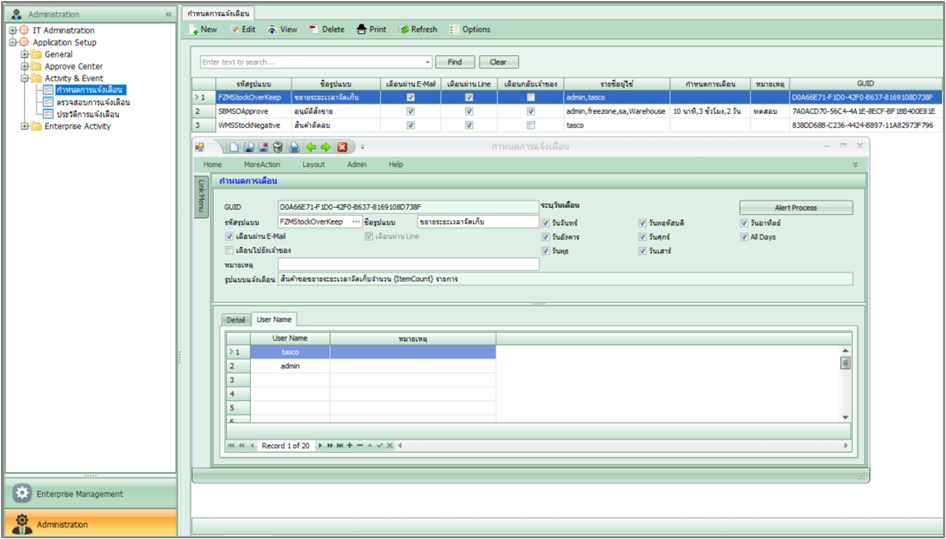This screenshot has width=946, height=539.
Task: Click the green forward arrow icon
Action: [326, 147]
